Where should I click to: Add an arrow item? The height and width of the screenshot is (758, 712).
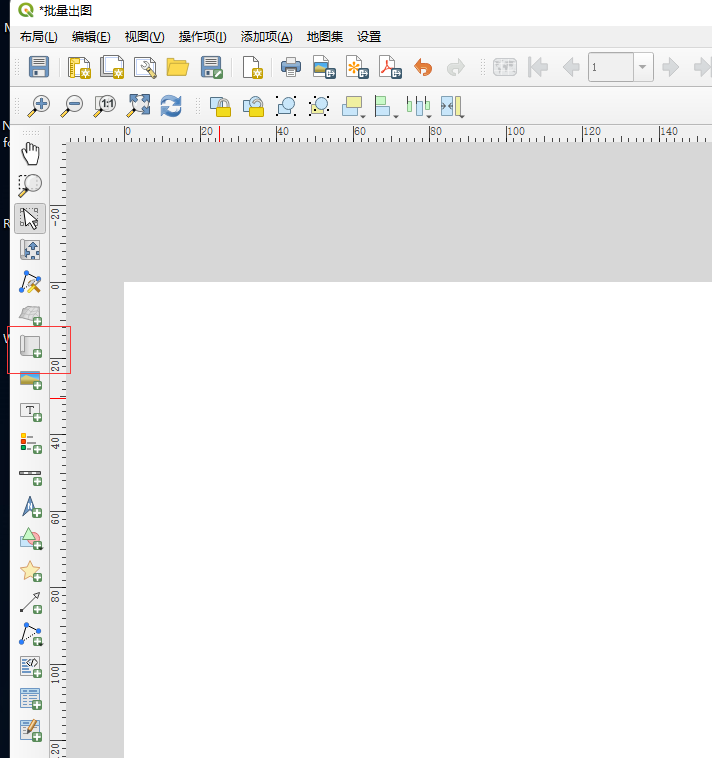pyautogui.click(x=31, y=603)
